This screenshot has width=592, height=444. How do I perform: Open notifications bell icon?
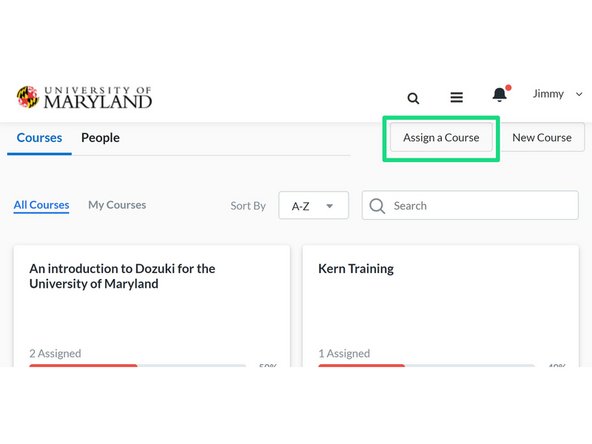(501, 94)
